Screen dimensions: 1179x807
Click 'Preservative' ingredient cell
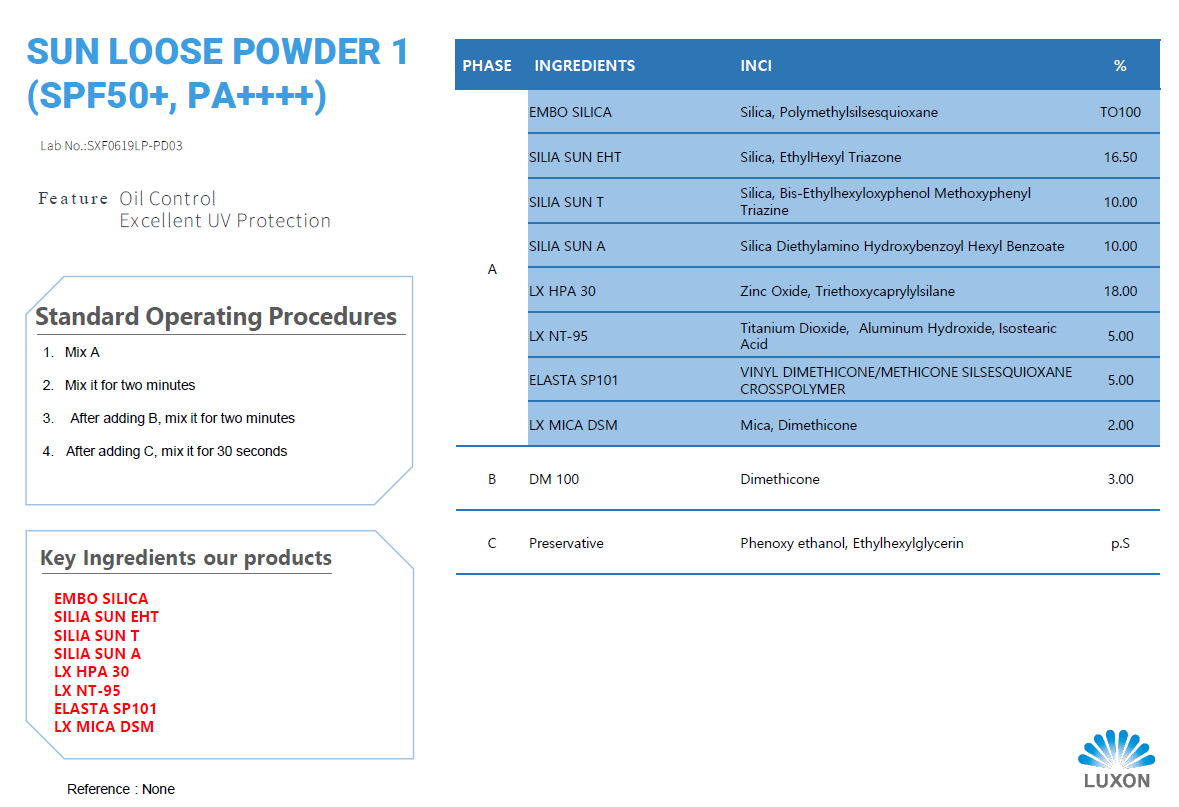click(x=565, y=543)
